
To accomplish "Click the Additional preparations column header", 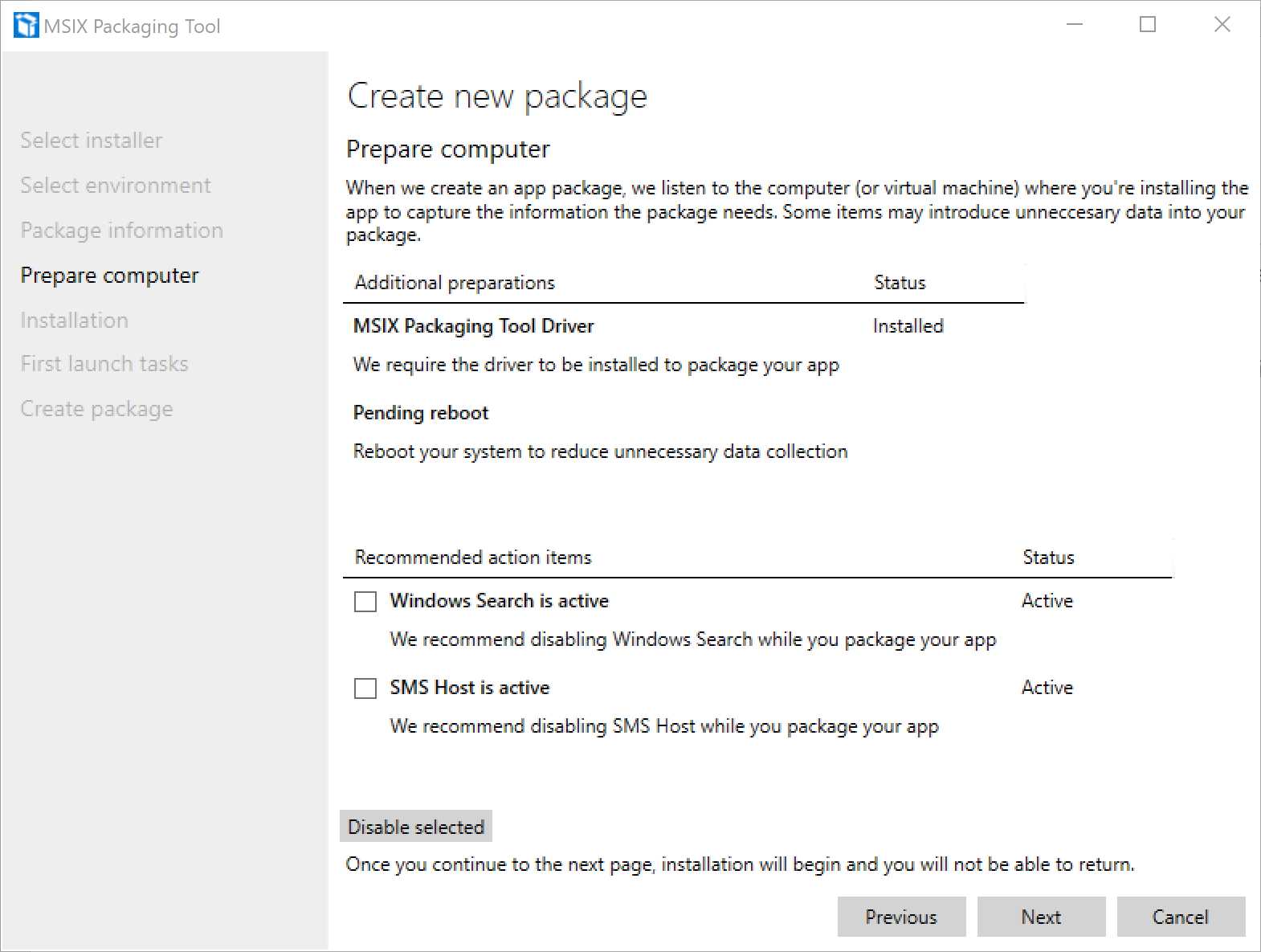I will (x=455, y=283).
